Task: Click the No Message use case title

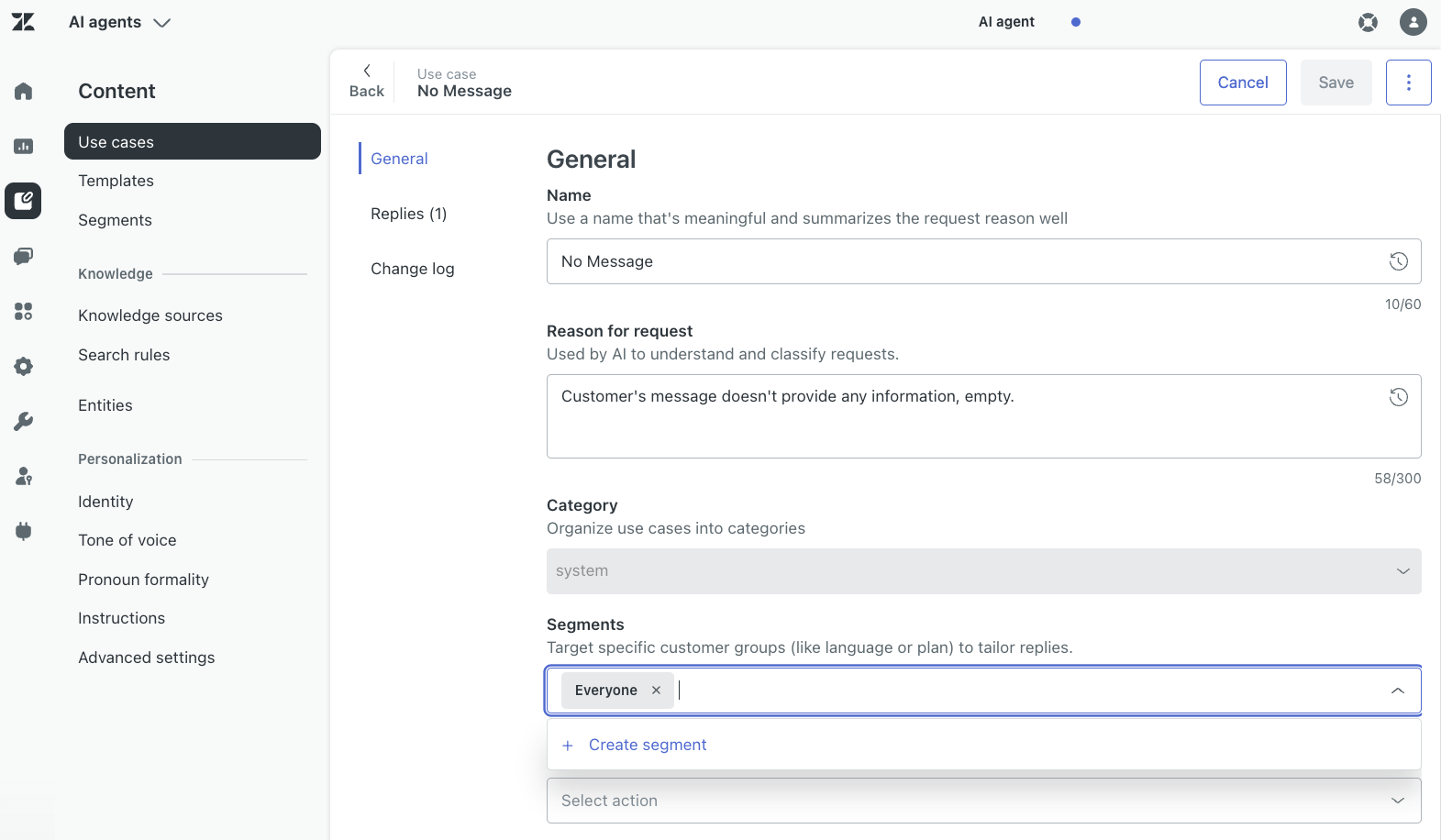Action: tap(464, 91)
